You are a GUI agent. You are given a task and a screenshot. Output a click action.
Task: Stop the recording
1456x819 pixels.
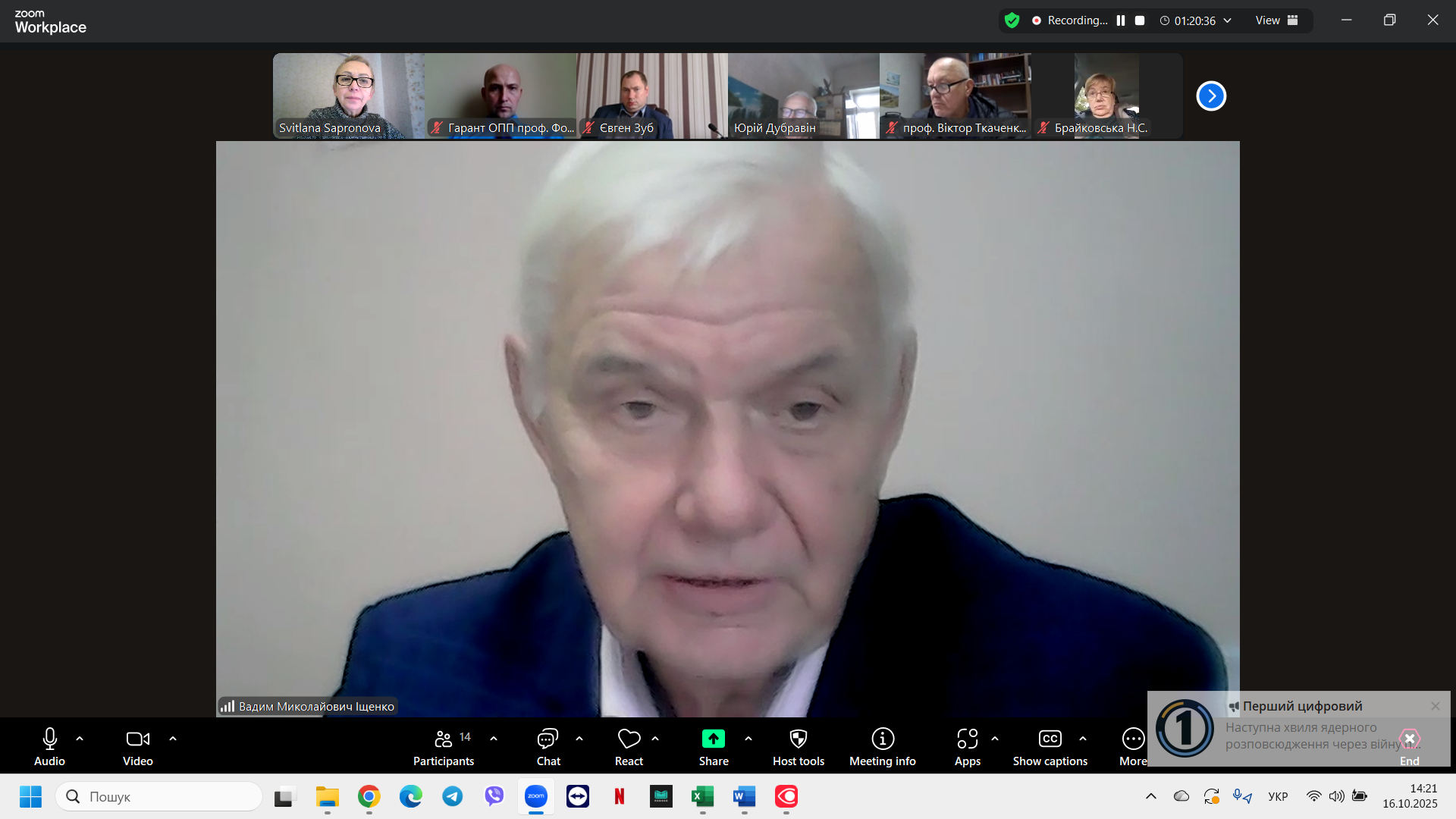tap(1140, 20)
